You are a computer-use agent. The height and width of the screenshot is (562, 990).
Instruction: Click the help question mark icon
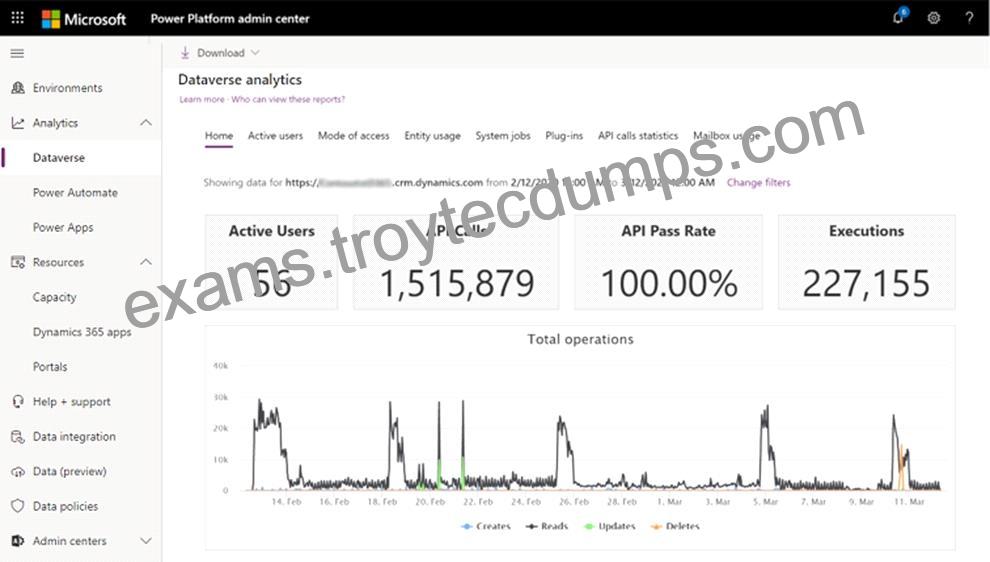tap(969, 18)
